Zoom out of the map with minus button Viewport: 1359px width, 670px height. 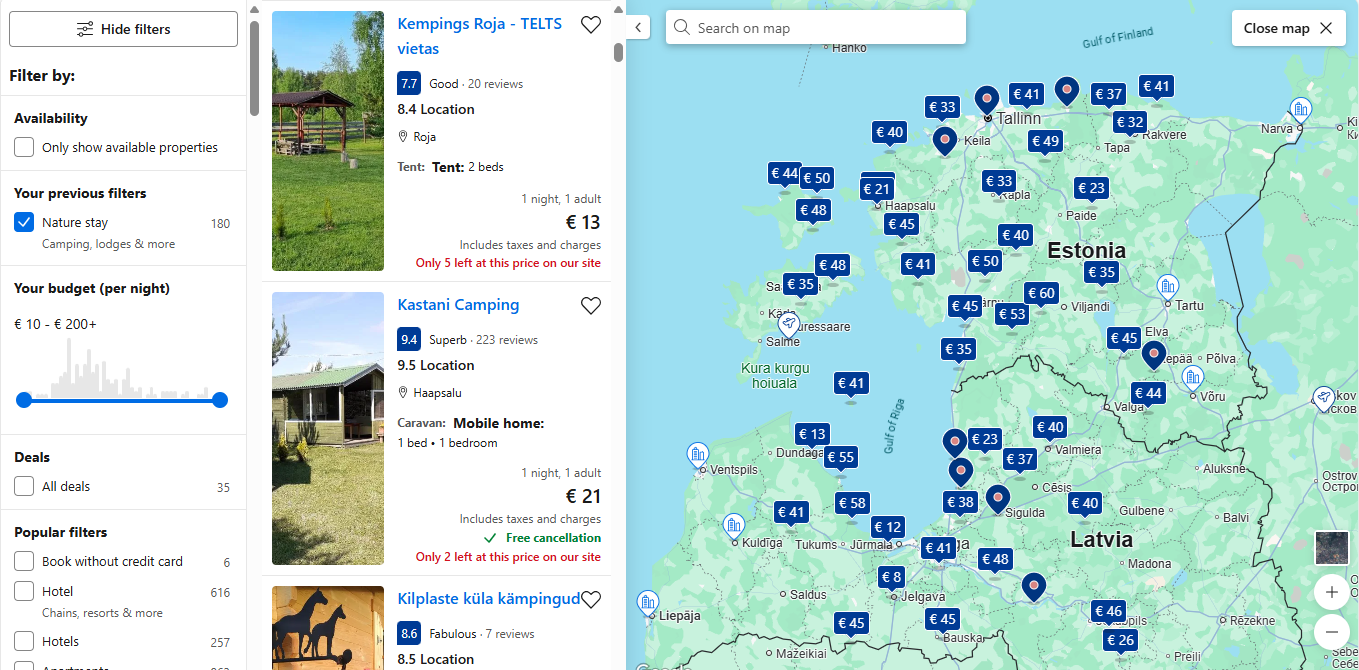click(x=1331, y=632)
